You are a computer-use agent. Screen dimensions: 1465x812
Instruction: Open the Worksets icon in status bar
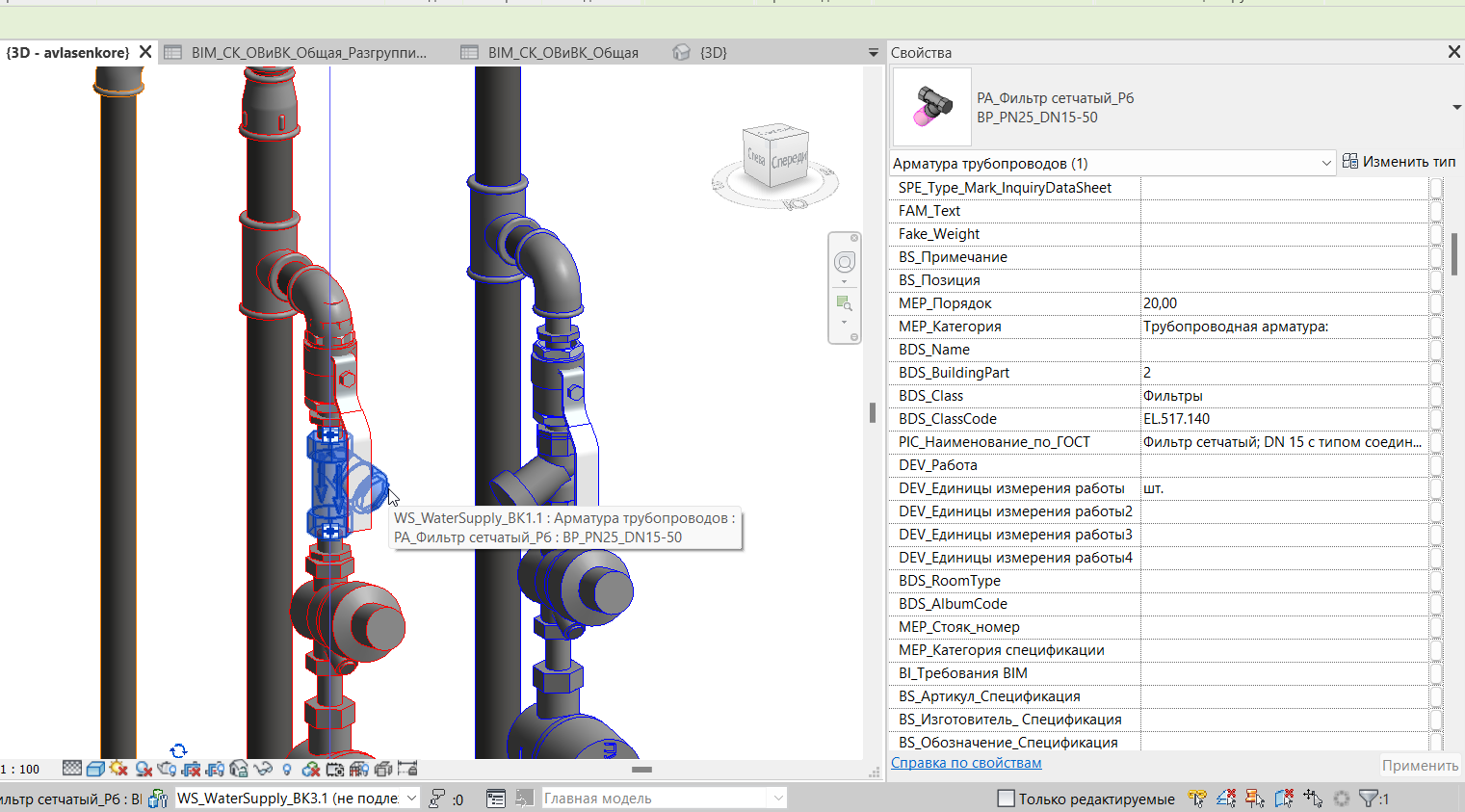click(x=158, y=799)
